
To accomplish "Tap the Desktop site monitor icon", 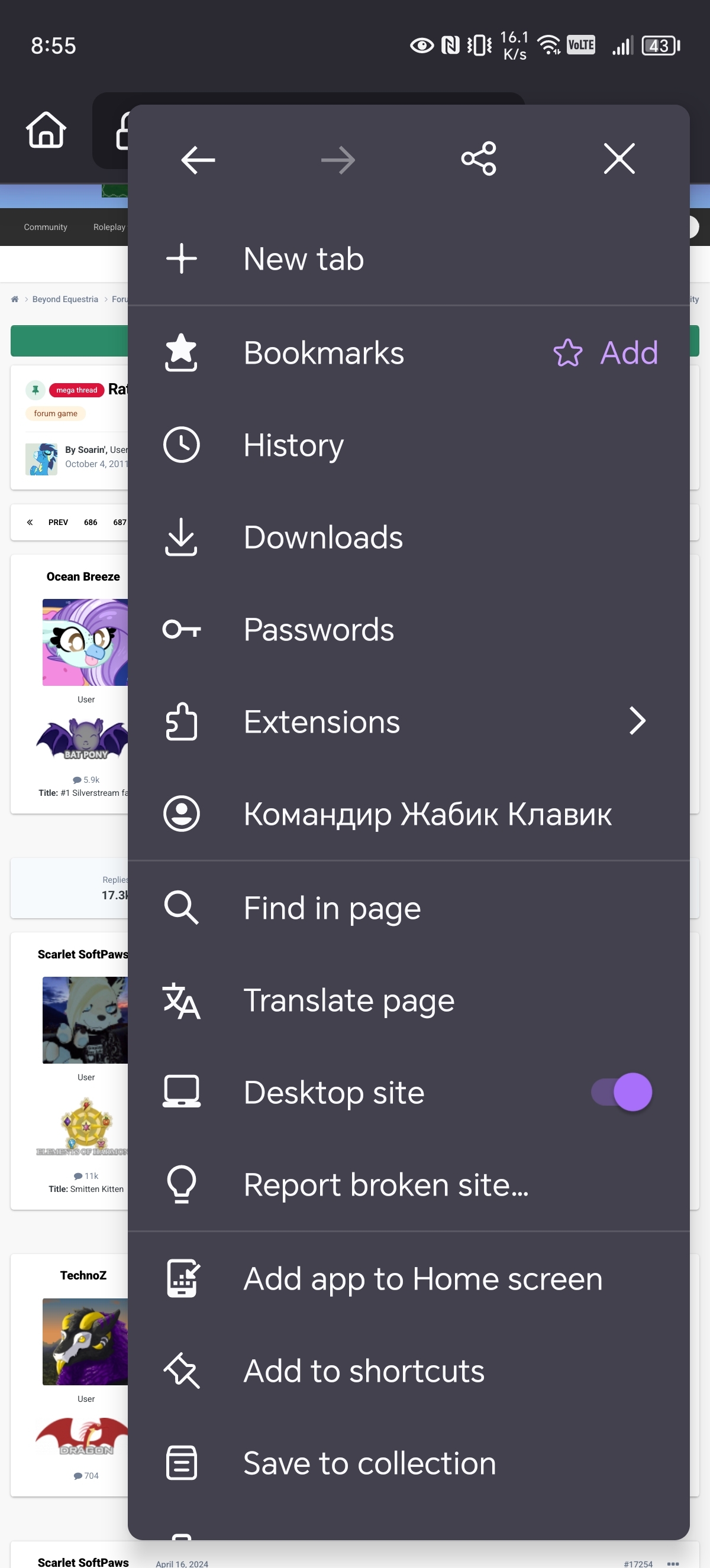I will click(x=182, y=1091).
